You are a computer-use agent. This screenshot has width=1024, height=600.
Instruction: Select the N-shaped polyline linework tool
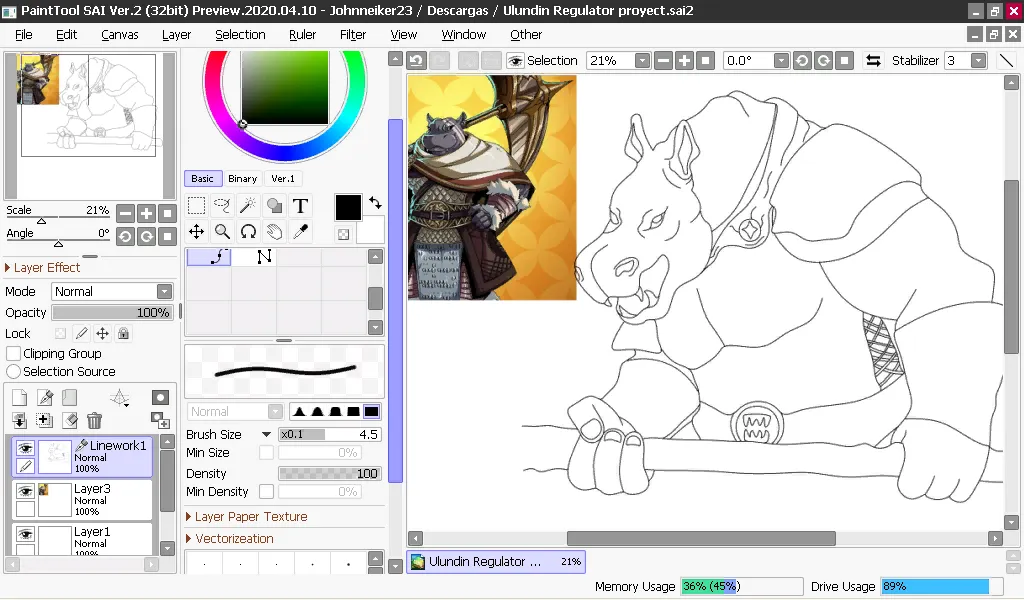click(264, 257)
